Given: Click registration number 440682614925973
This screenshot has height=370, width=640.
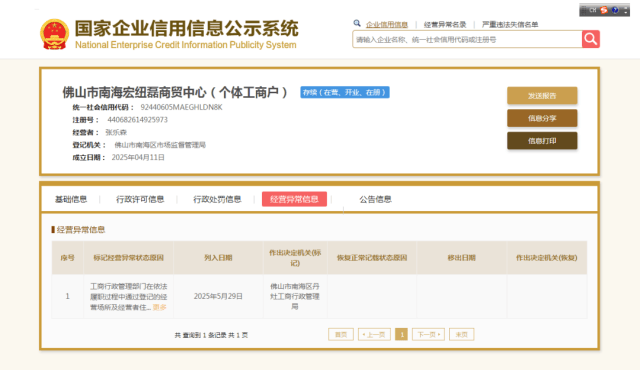Looking at the screenshot, I should (138, 120).
